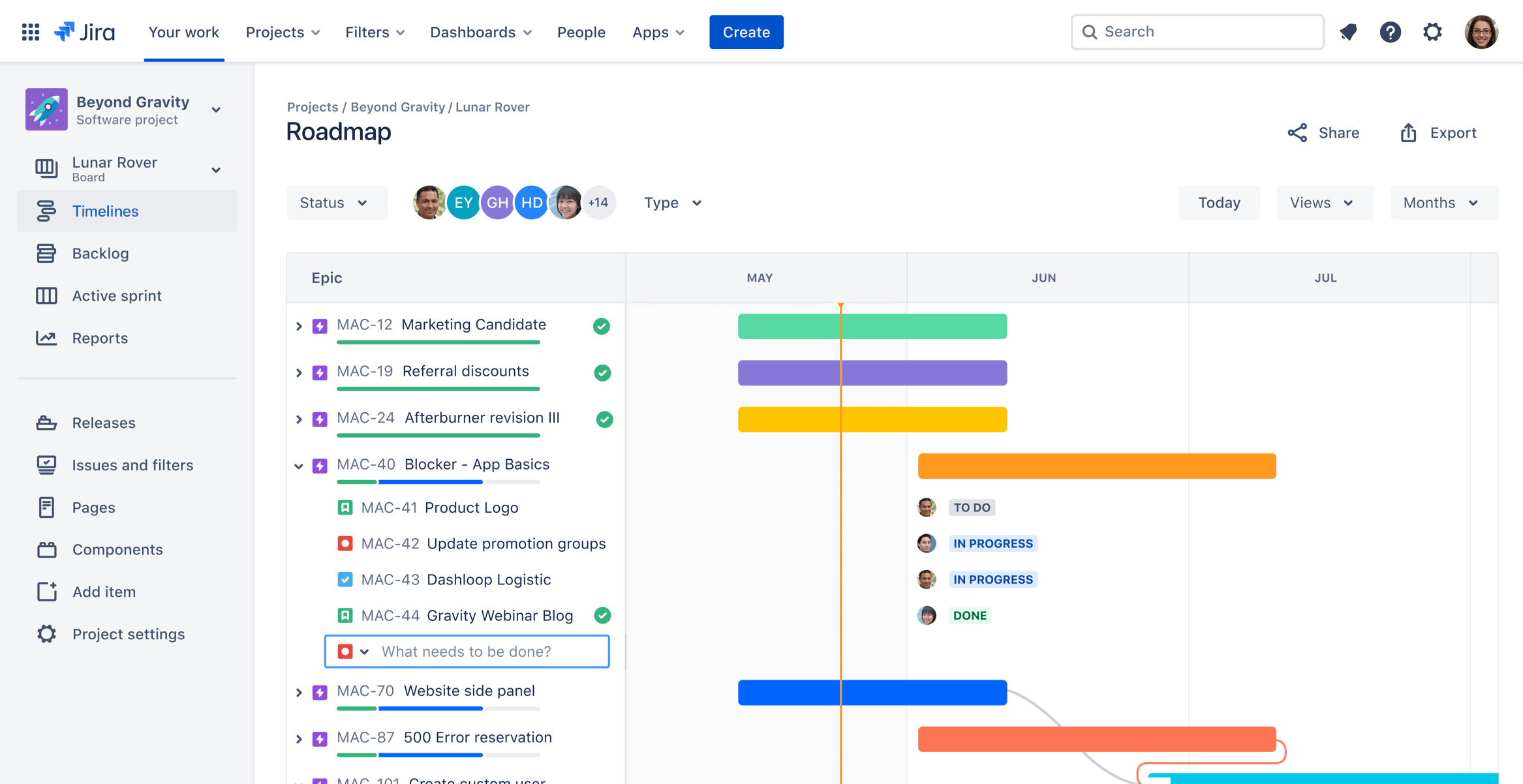This screenshot has width=1523, height=784.
Task: Open the Views dropdown menu
Action: coord(1322,202)
